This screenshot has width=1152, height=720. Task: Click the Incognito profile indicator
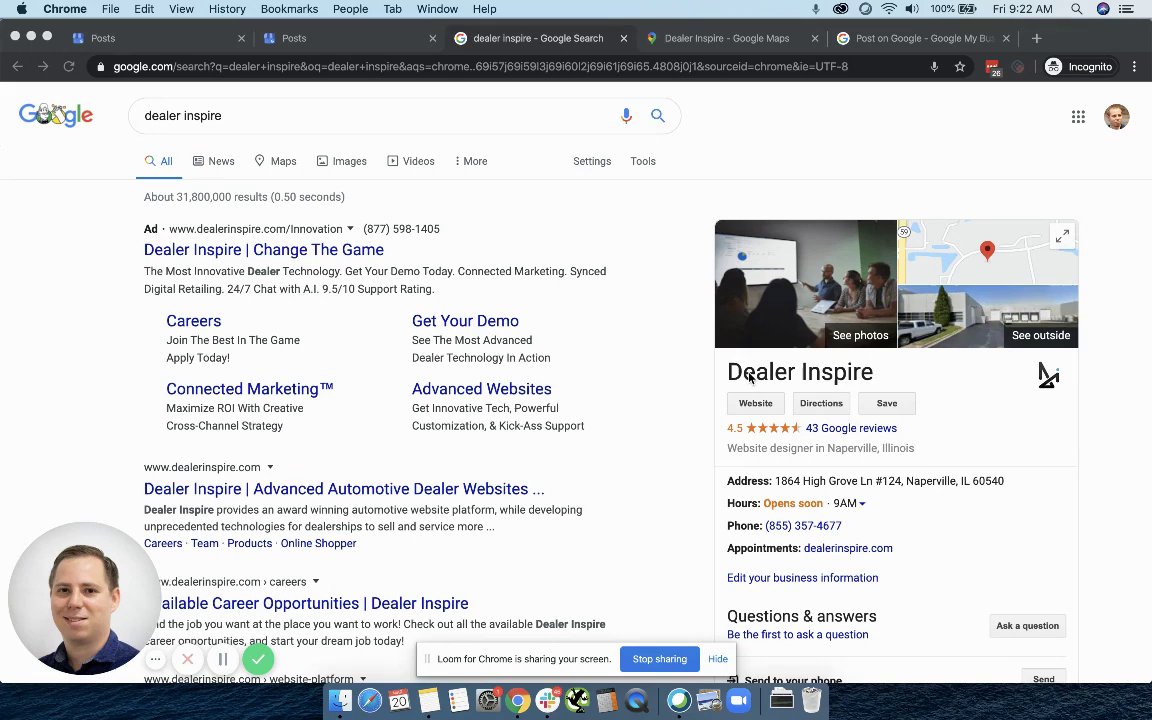(1079, 67)
